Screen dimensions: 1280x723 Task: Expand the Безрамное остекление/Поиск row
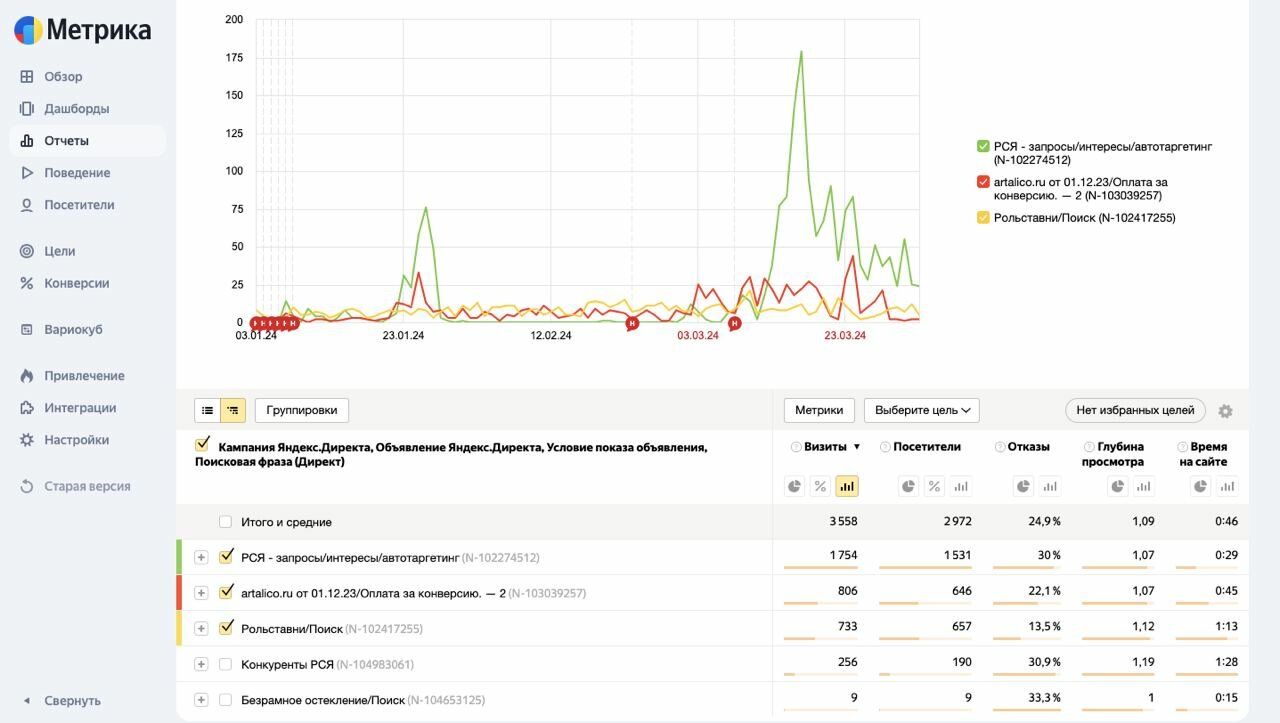click(x=201, y=700)
